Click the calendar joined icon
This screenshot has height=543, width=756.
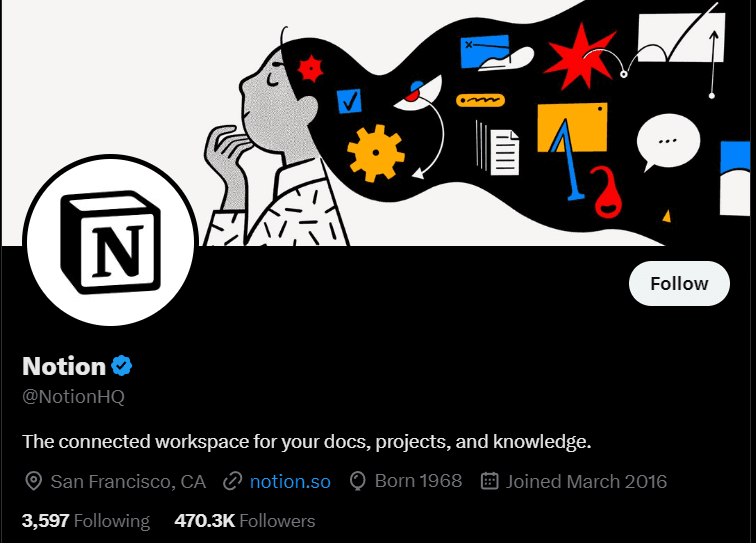coord(489,481)
